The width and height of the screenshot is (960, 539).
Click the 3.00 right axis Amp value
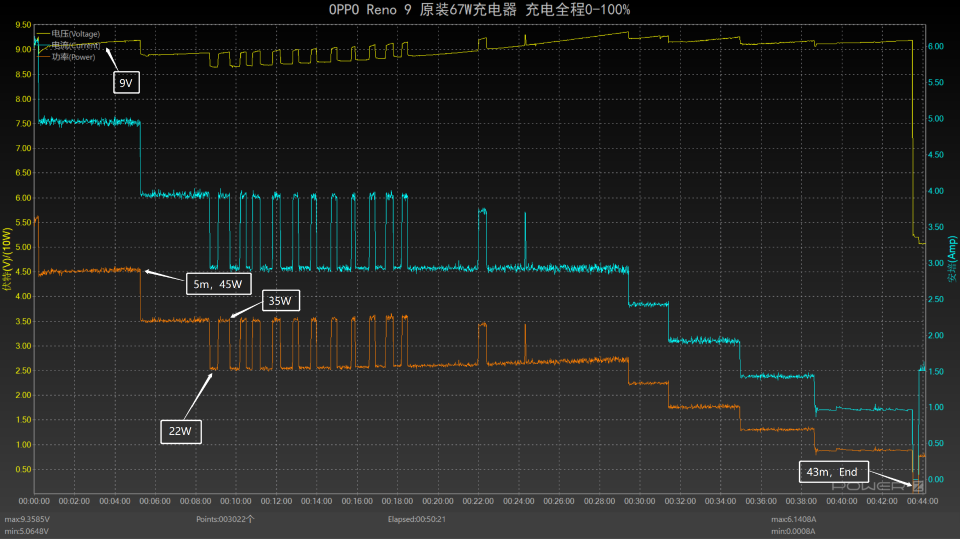click(936, 263)
